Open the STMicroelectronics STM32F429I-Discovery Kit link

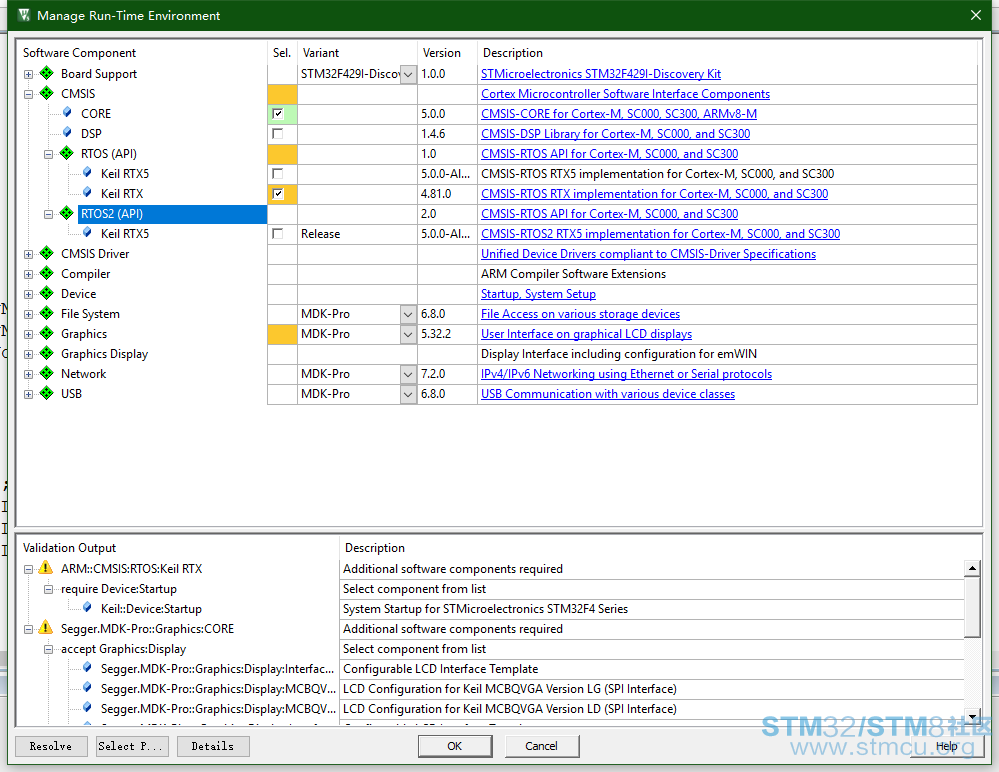tap(601, 74)
